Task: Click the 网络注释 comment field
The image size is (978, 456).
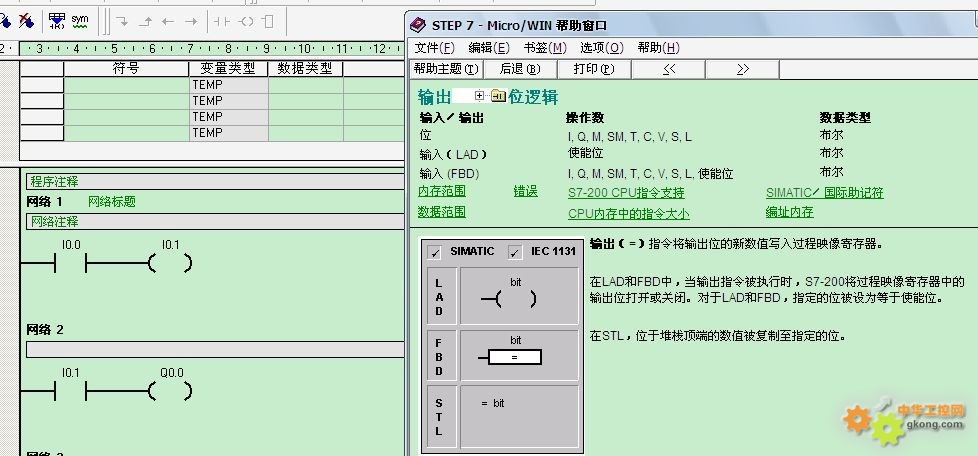Action: click(215, 221)
